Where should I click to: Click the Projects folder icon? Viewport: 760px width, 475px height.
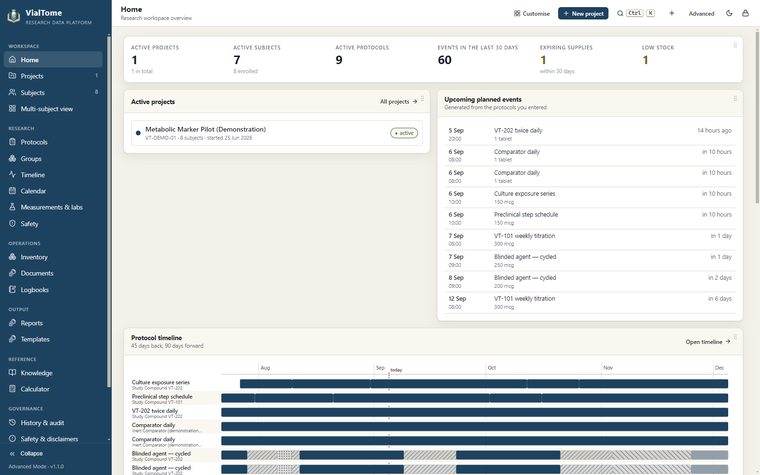[13, 76]
